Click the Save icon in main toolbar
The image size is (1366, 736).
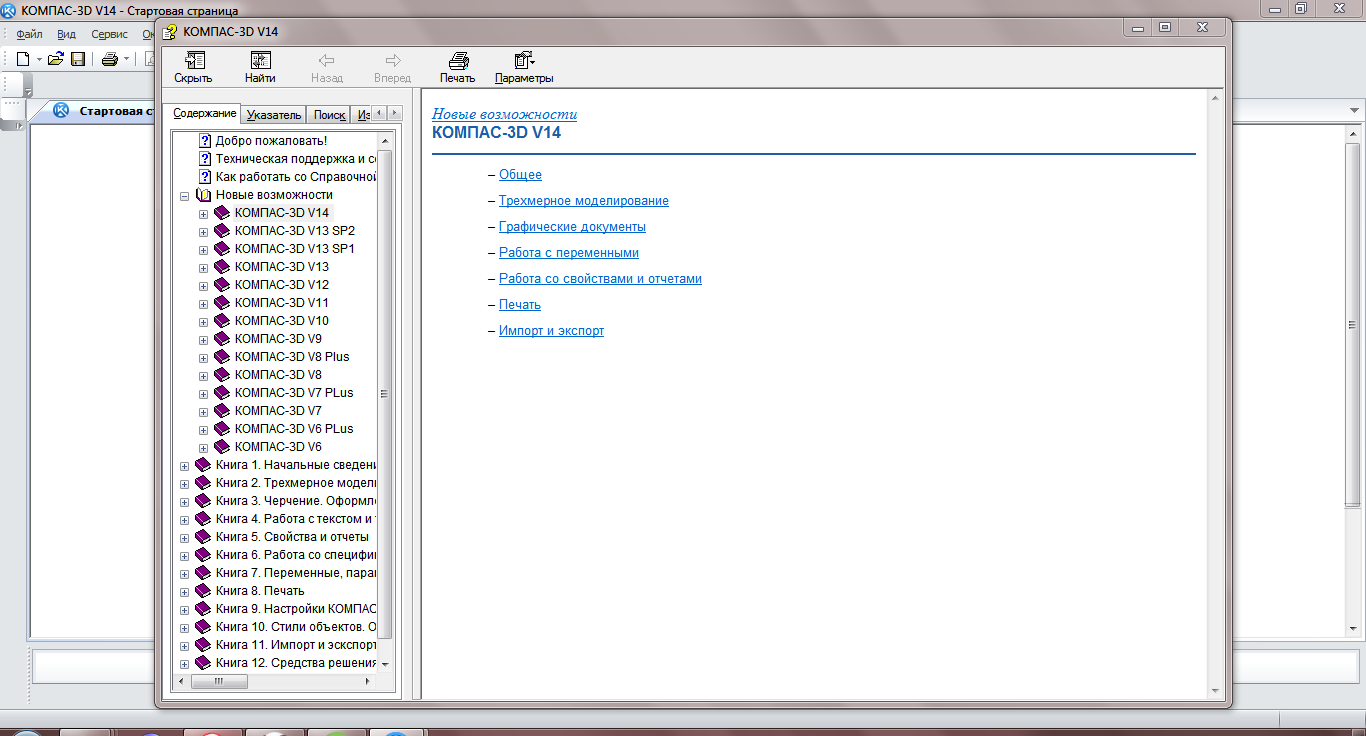point(78,59)
